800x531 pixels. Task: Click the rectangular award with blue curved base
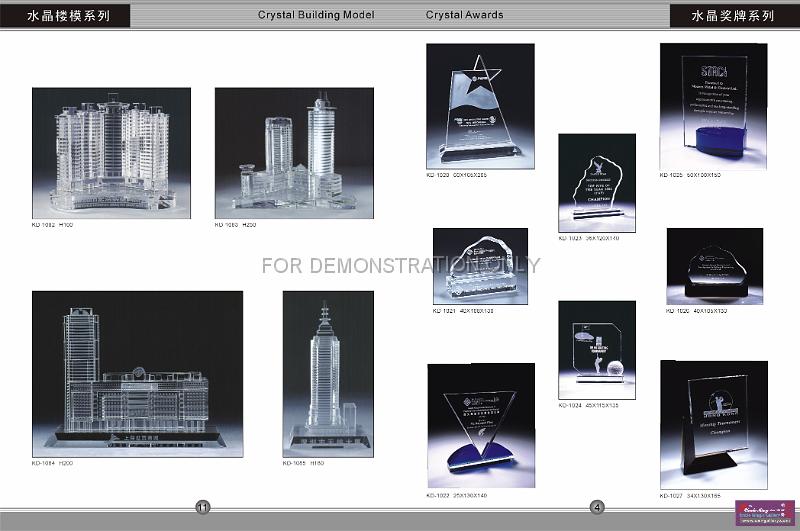[x=713, y=106]
